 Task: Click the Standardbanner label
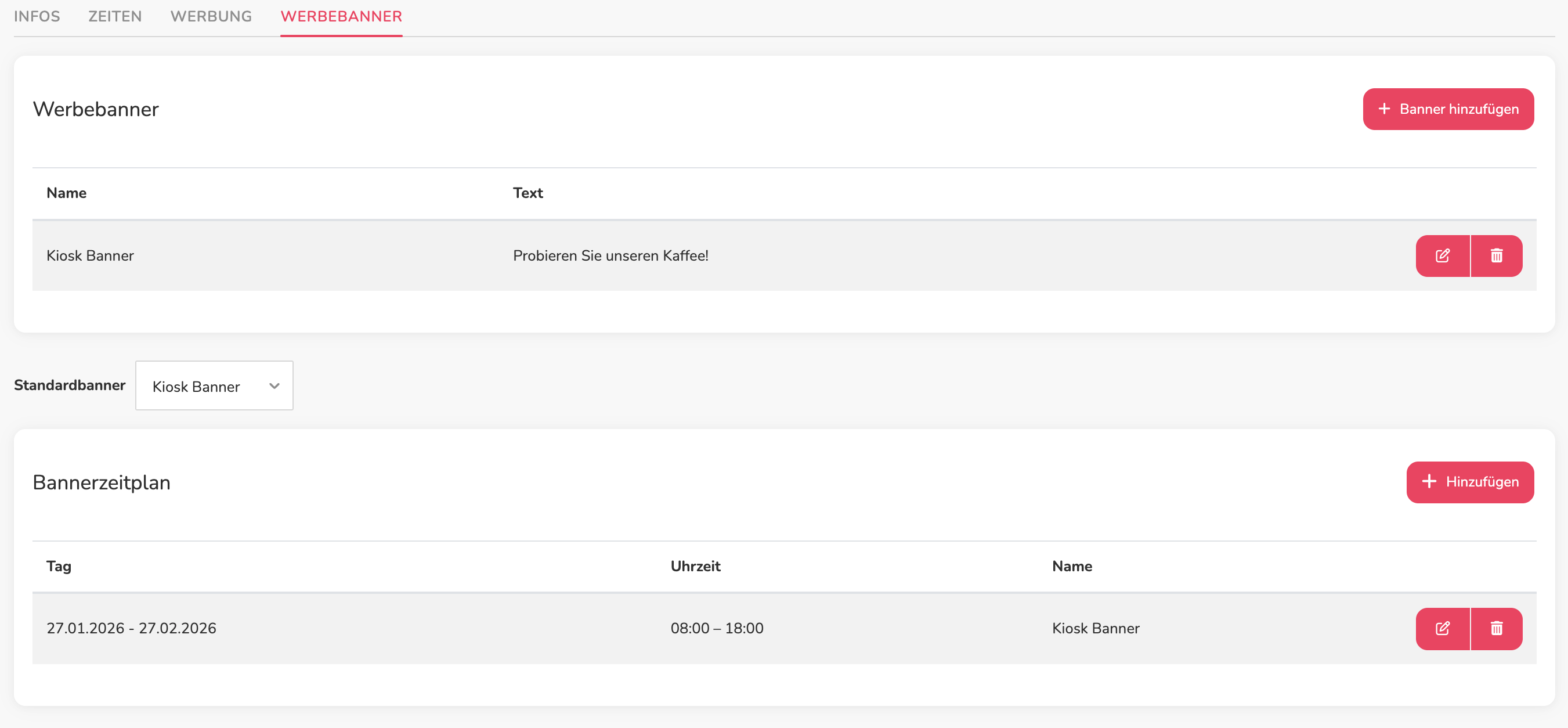pyautogui.click(x=70, y=385)
